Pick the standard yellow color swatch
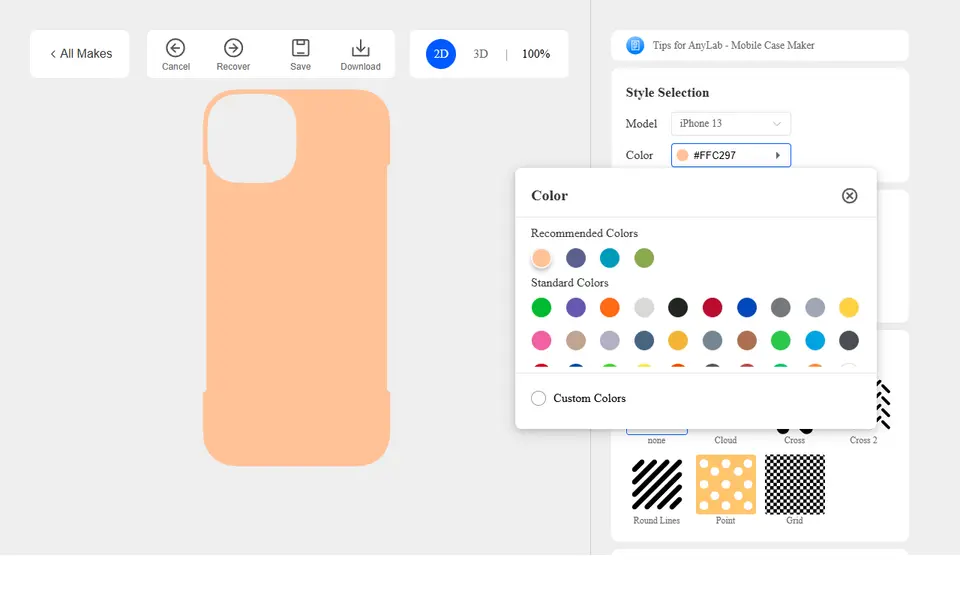960x600 pixels. click(849, 307)
